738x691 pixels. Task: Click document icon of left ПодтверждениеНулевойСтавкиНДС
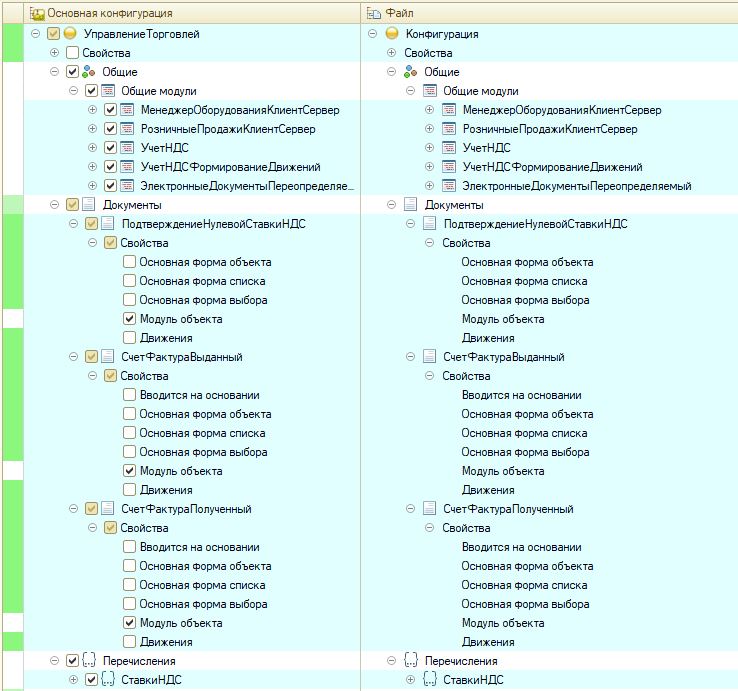[x=108, y=224]
